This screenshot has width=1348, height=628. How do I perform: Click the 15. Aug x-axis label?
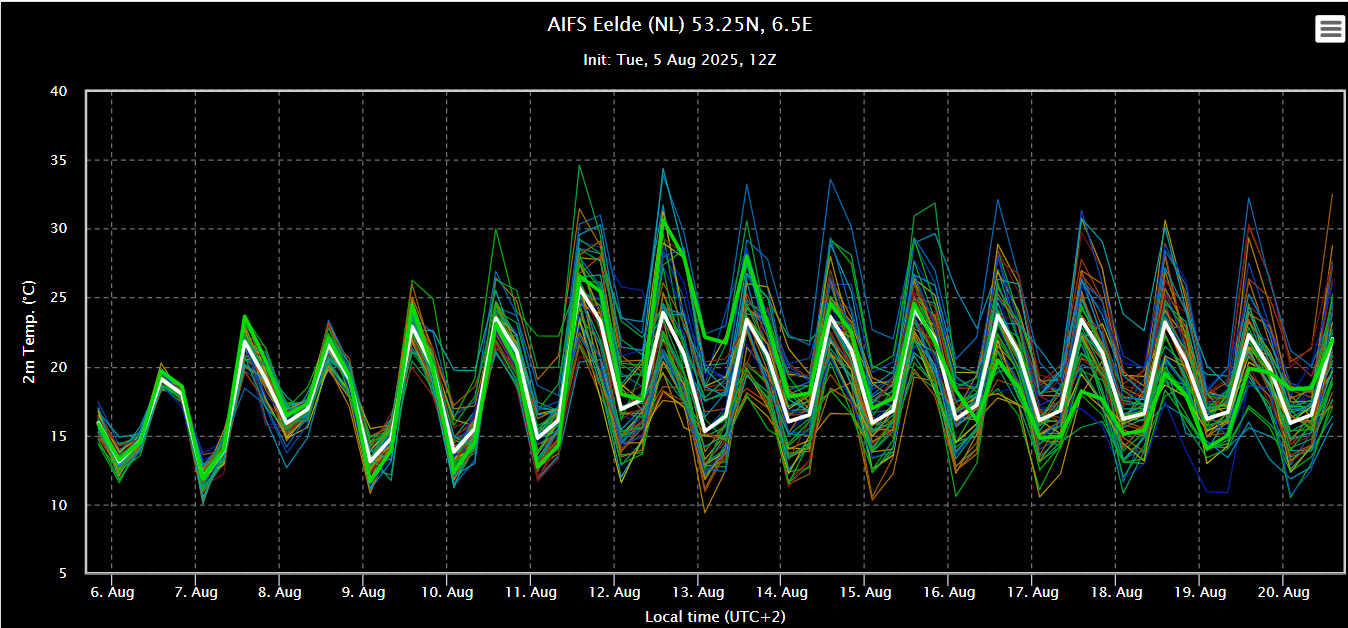(x=864, y=593)
